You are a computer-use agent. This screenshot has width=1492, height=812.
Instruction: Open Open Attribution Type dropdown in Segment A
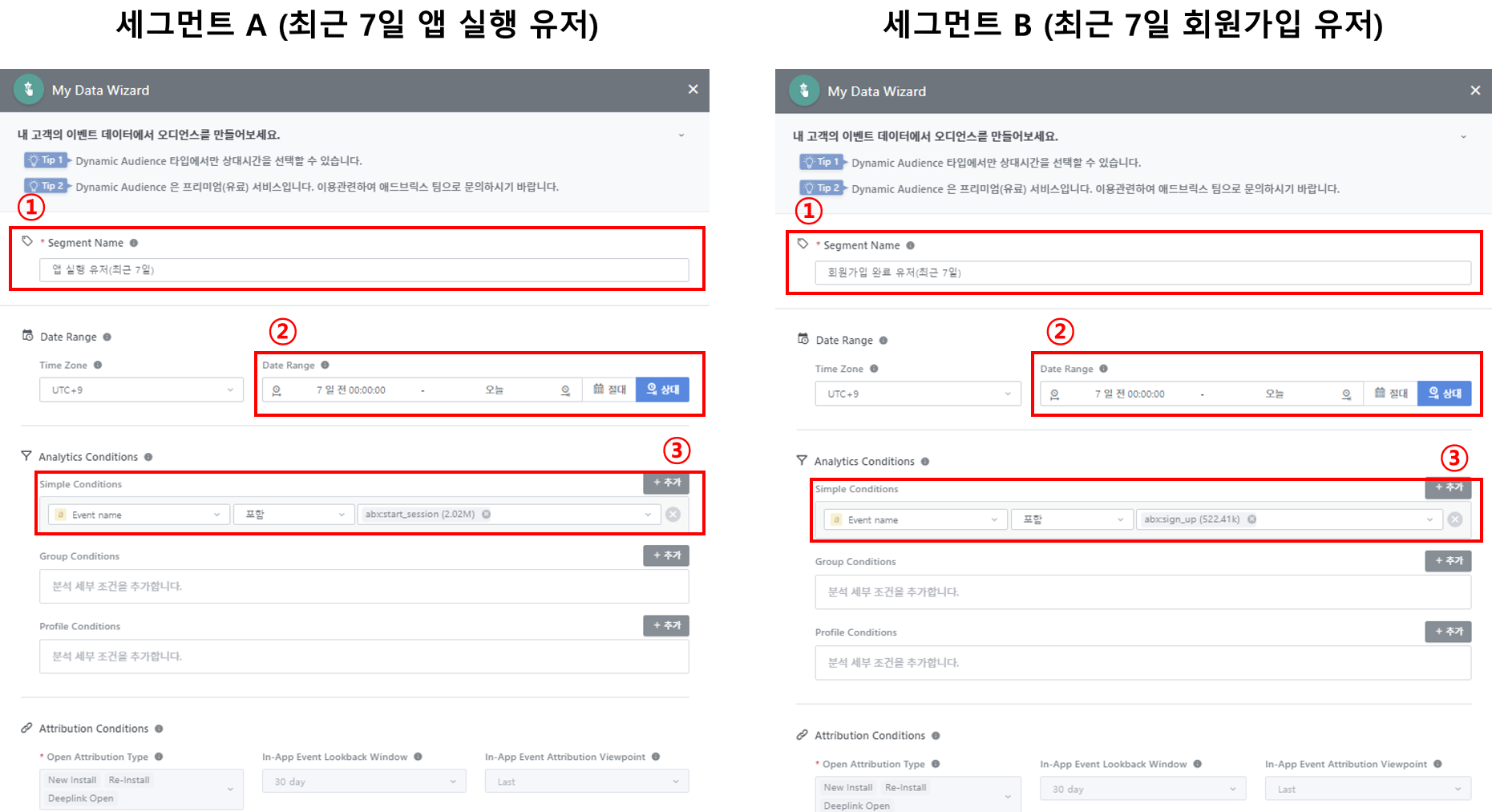point(141,789)
